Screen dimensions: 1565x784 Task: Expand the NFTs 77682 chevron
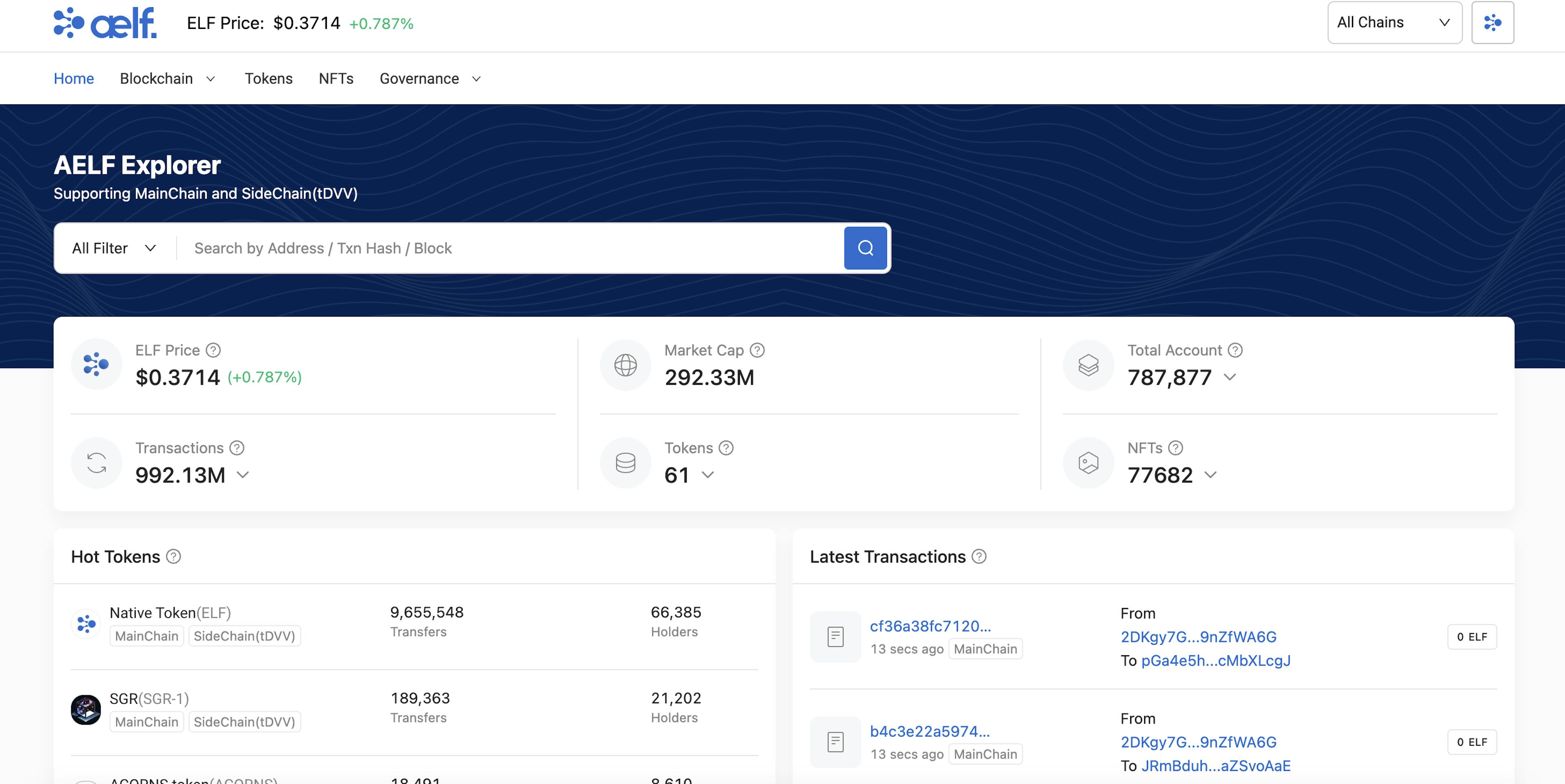tap(1210, 475)
